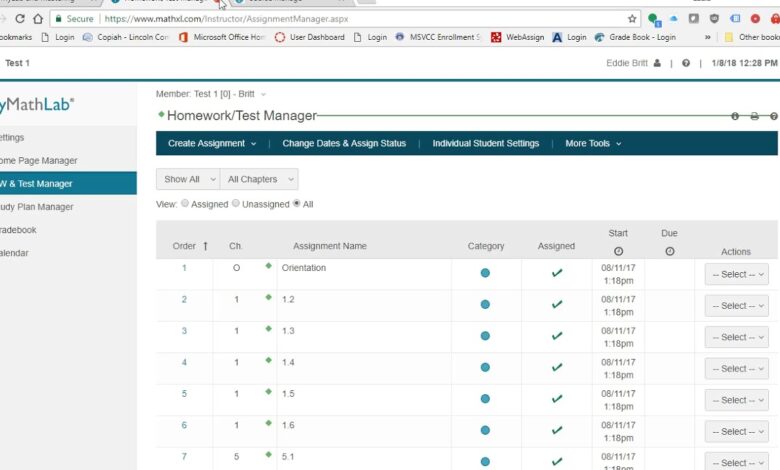Click the browser address bar URL
This screenshot has height=470, width=780.
[226, 19]
